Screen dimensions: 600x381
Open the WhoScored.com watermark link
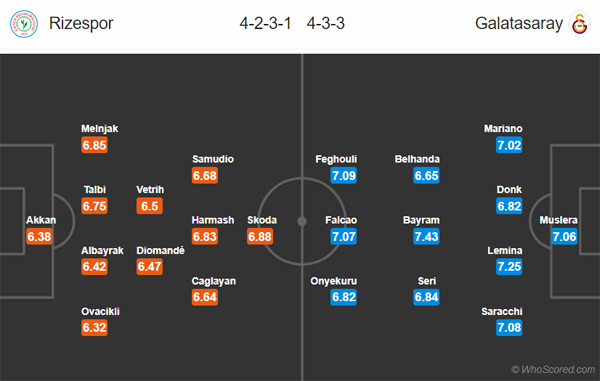553,369
